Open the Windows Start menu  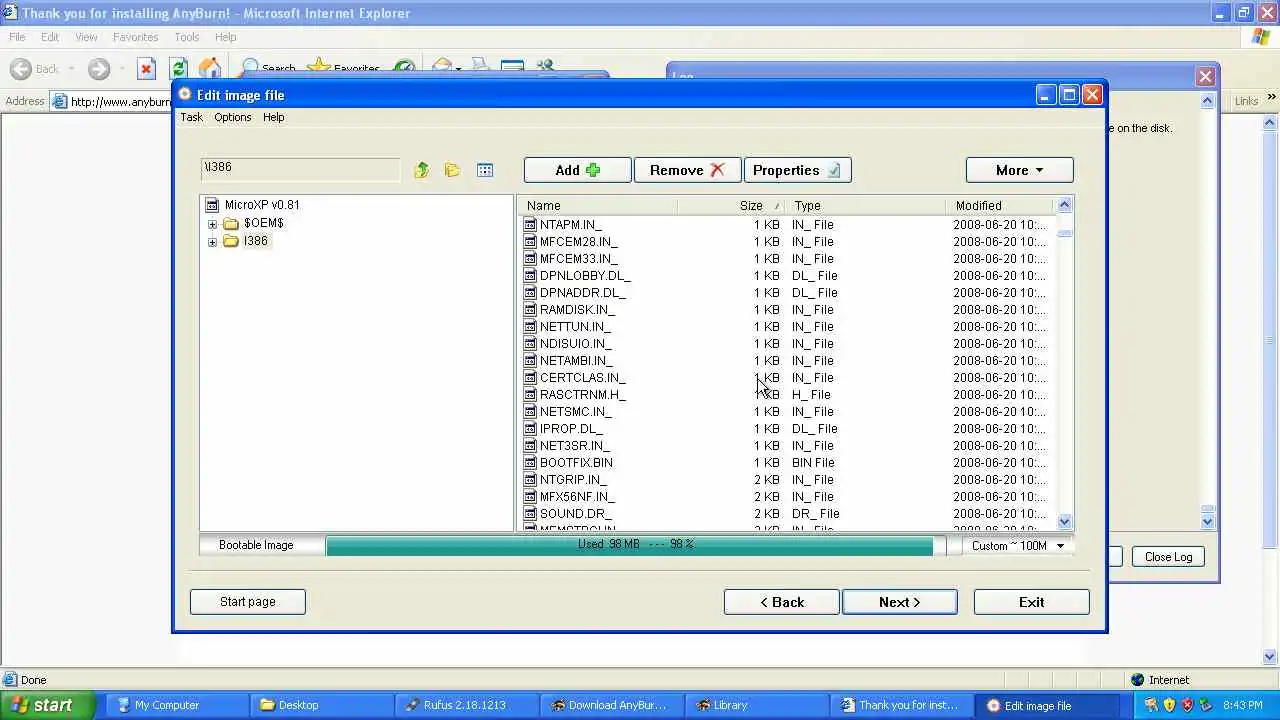pyautogui.click(x=48, y=705)
